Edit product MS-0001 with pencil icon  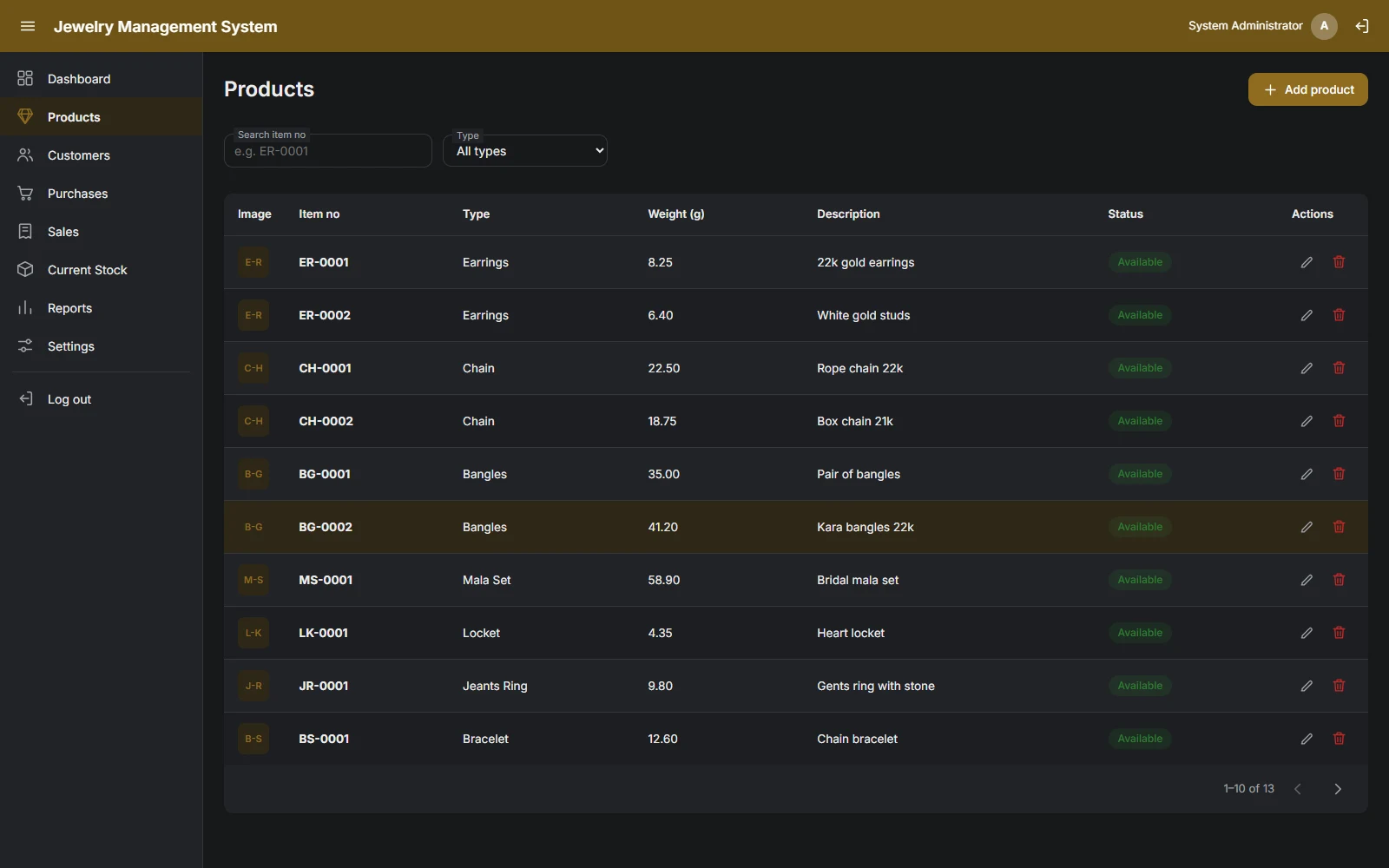click(x=1307, y=580)
